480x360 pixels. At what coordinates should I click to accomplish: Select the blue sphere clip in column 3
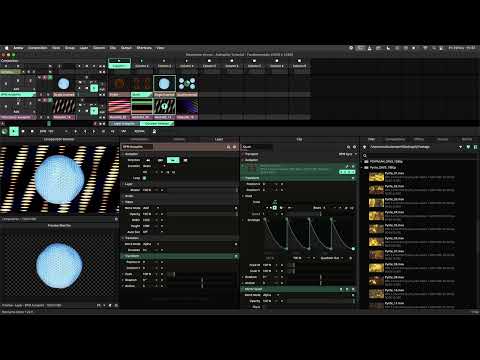(164, 84)
